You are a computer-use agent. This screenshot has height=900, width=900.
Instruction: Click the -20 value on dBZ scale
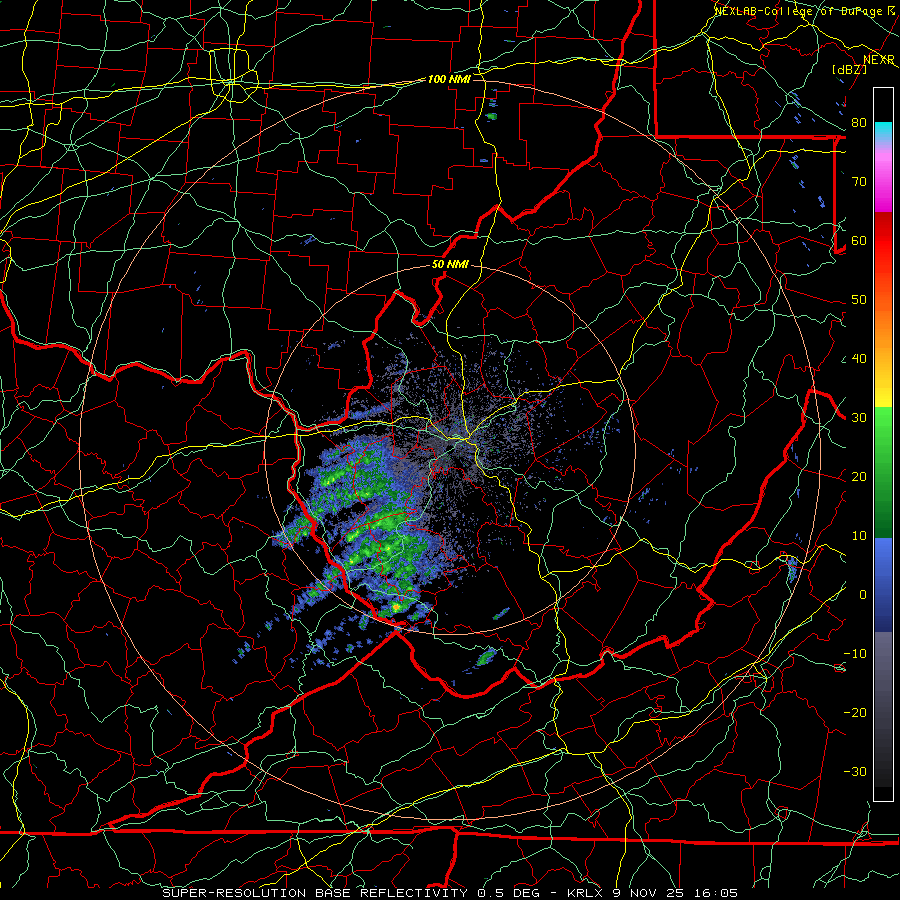click(855, 713)
